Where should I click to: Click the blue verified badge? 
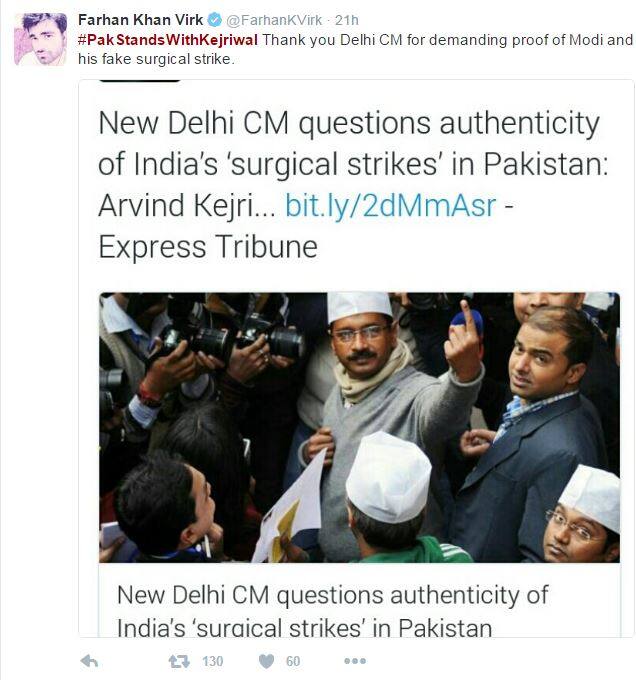point(214,20)
